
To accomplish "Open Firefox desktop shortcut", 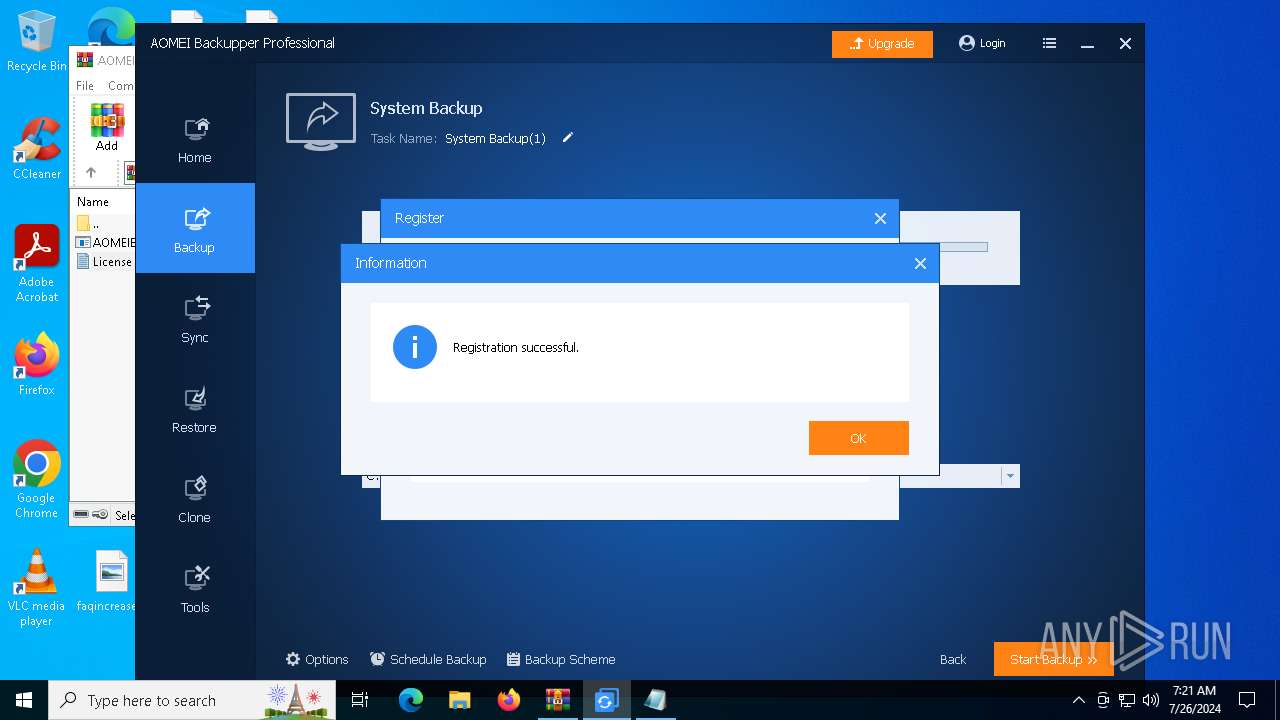I will (x=37, y=364).
